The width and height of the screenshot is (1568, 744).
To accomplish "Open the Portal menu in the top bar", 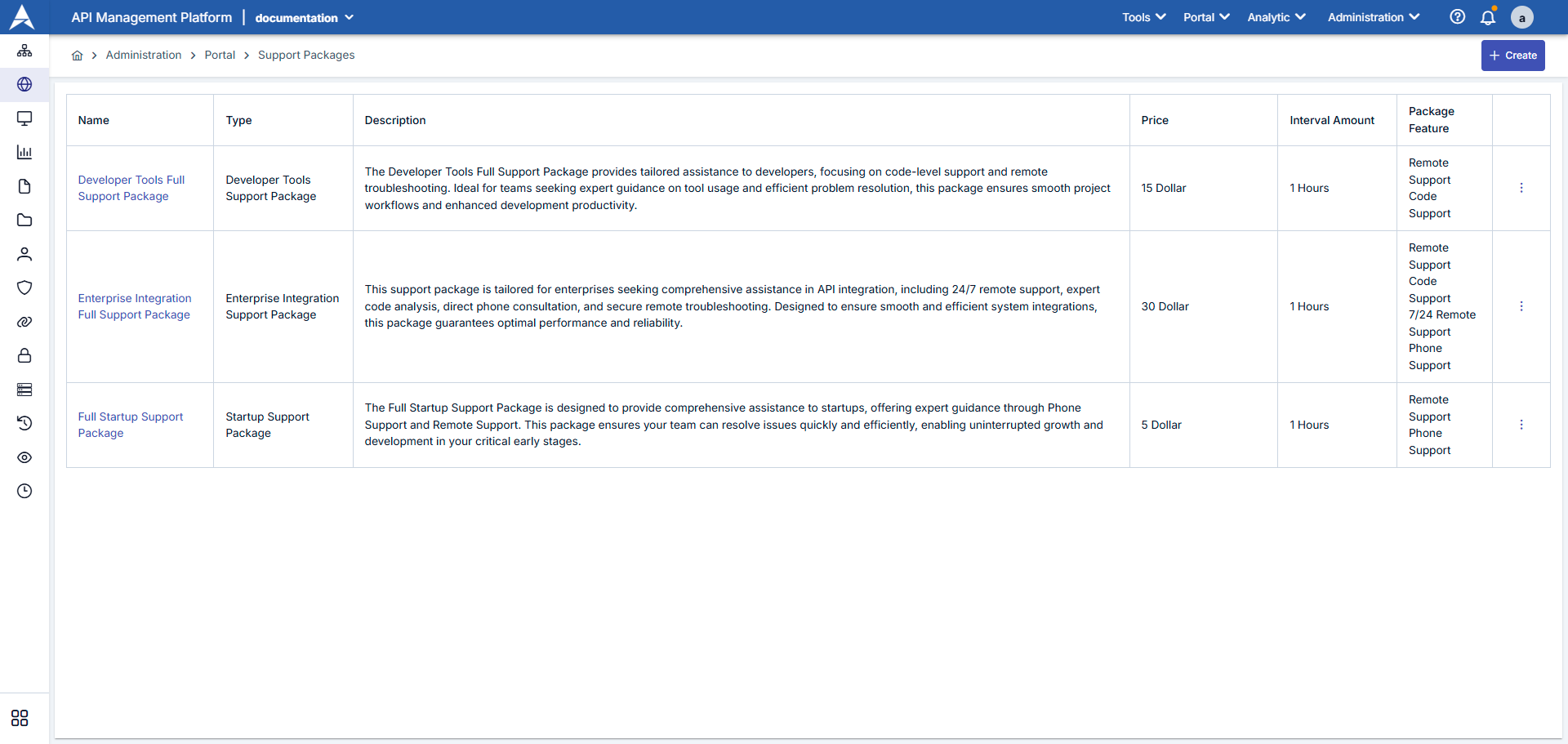I will pyautogui.click(x=1206, y=17).
